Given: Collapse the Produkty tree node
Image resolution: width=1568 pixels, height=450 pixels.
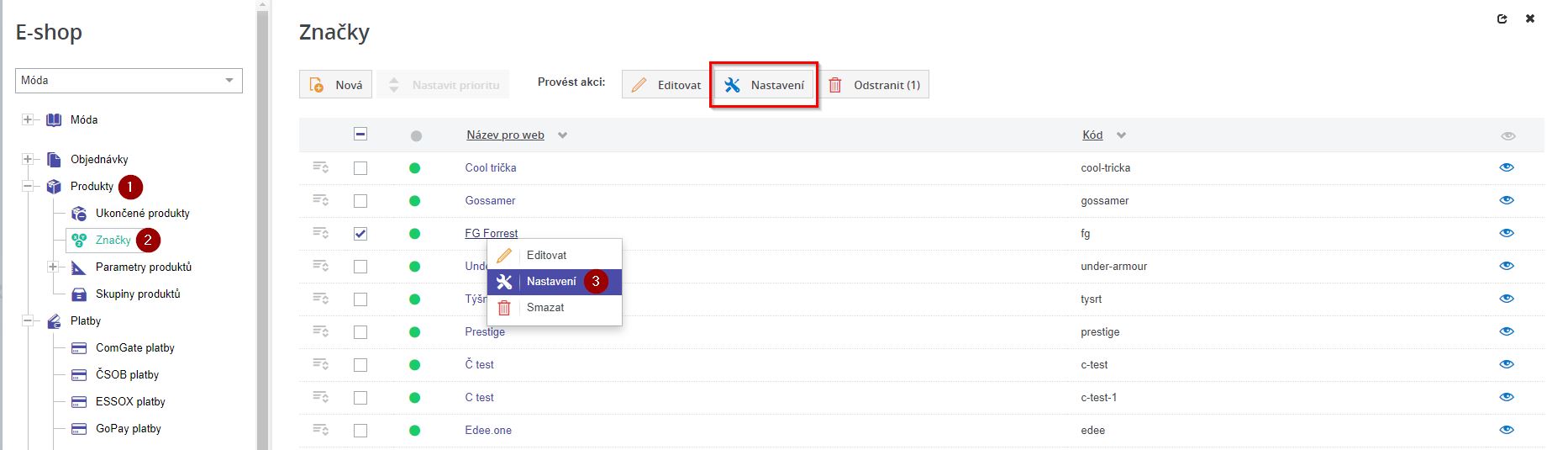Looking at the screenshot, I should pyautogui.click(x=28, y=187).
